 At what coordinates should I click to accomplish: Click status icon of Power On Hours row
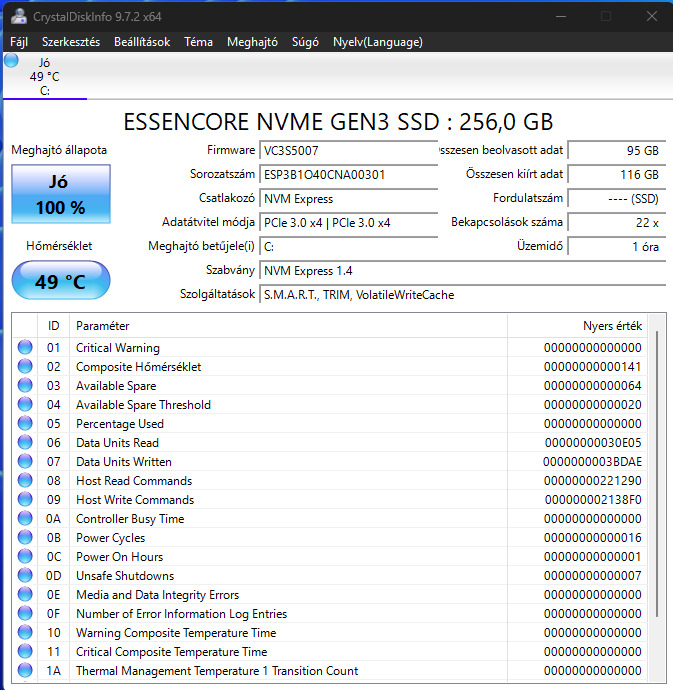click(25, 556)
